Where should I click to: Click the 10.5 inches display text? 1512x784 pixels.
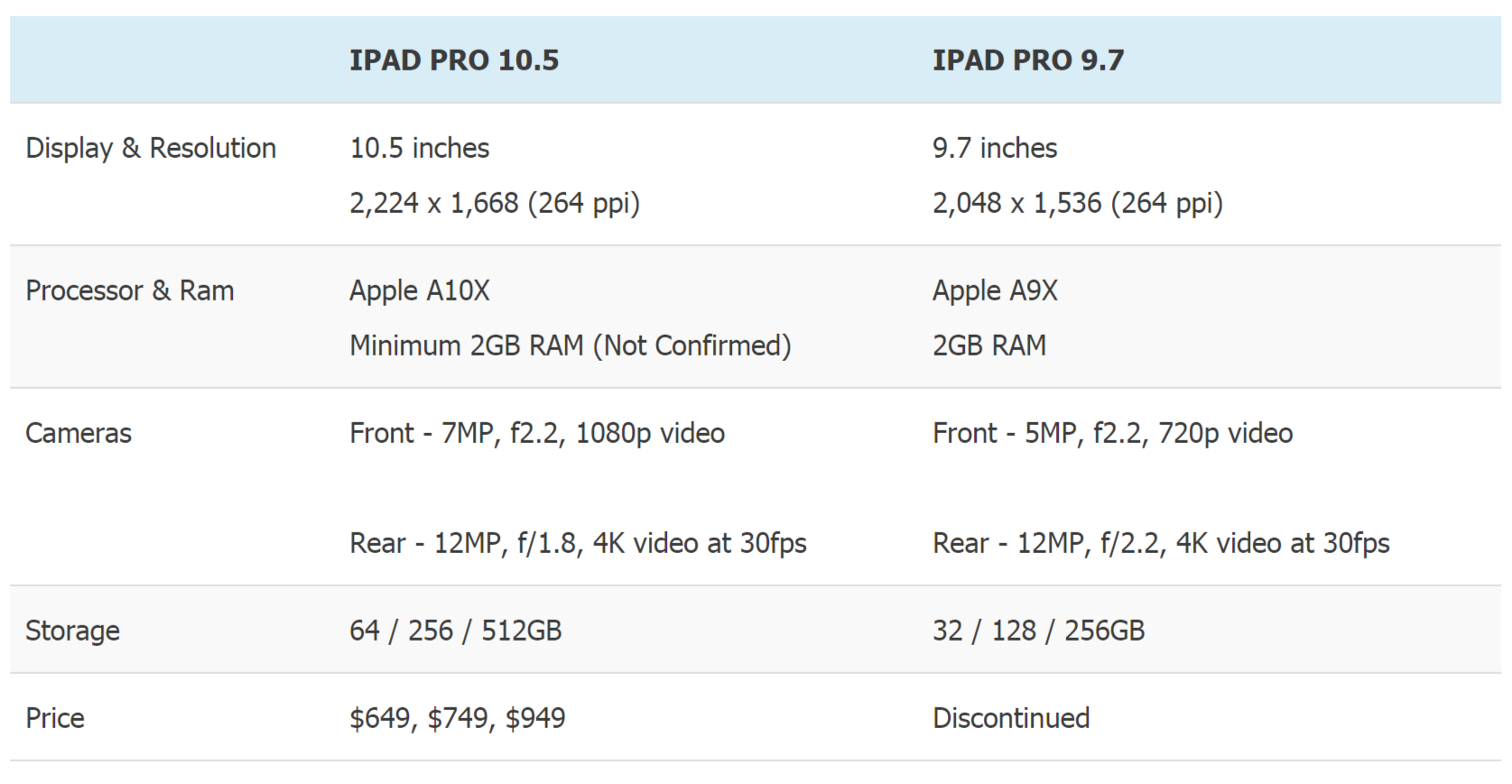[420, 148]
